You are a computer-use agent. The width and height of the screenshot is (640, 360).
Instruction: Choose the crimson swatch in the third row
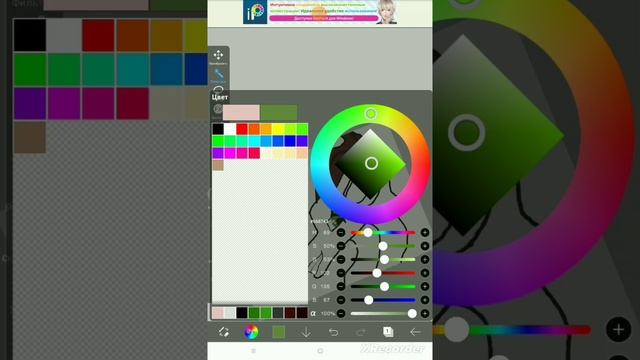click(254, 153)
